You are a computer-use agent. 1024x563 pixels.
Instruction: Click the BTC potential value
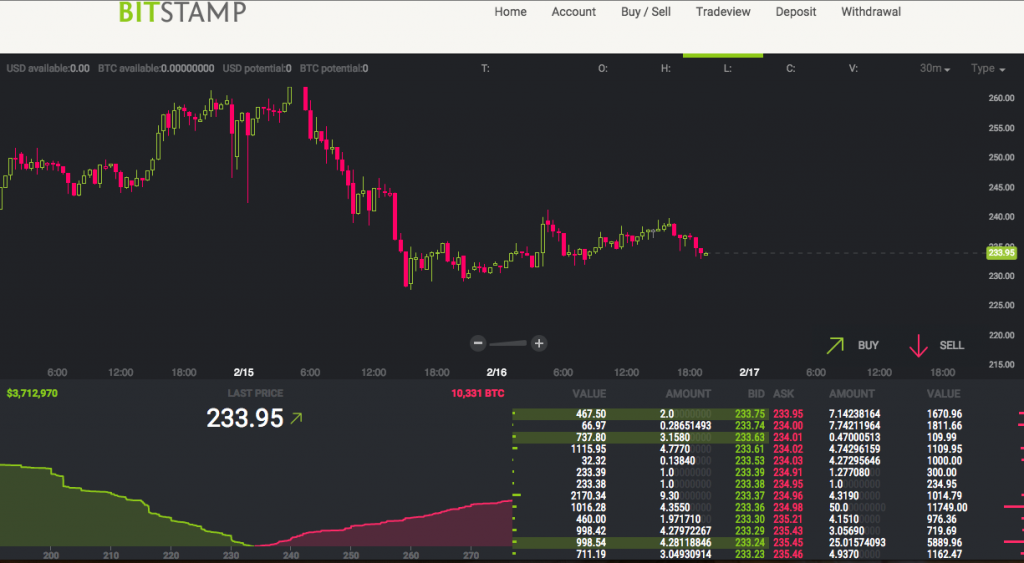334,69
